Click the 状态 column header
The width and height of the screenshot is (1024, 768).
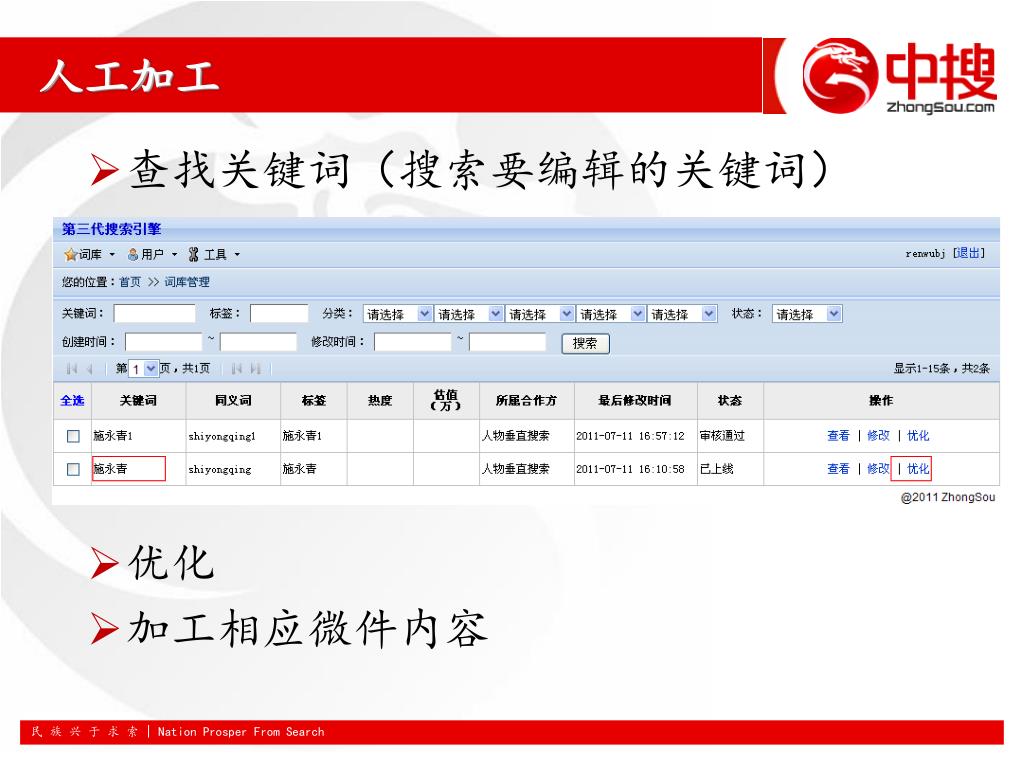point(729,400)
